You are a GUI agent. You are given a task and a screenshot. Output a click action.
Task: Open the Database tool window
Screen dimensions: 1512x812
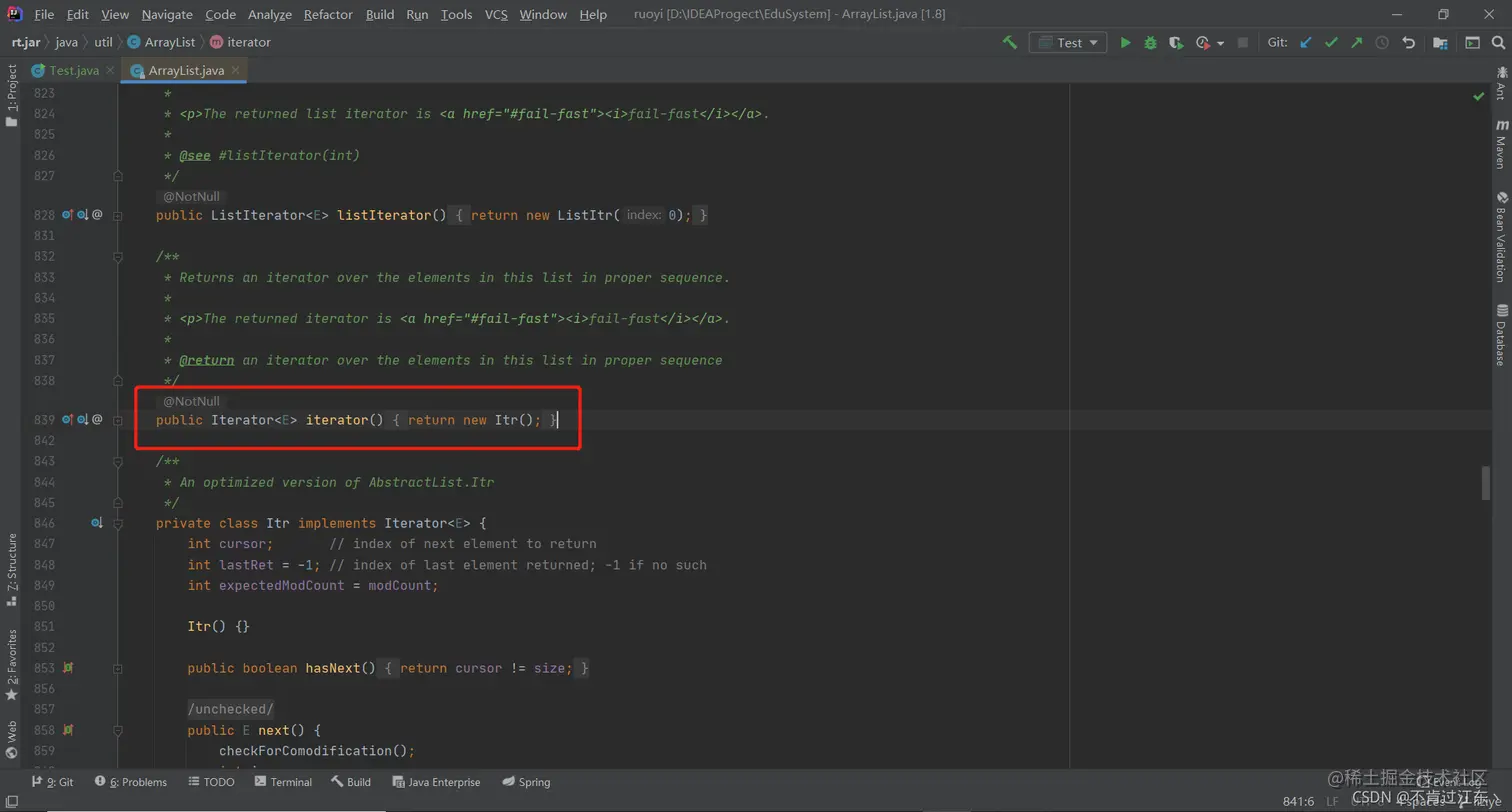(1501, 335)
